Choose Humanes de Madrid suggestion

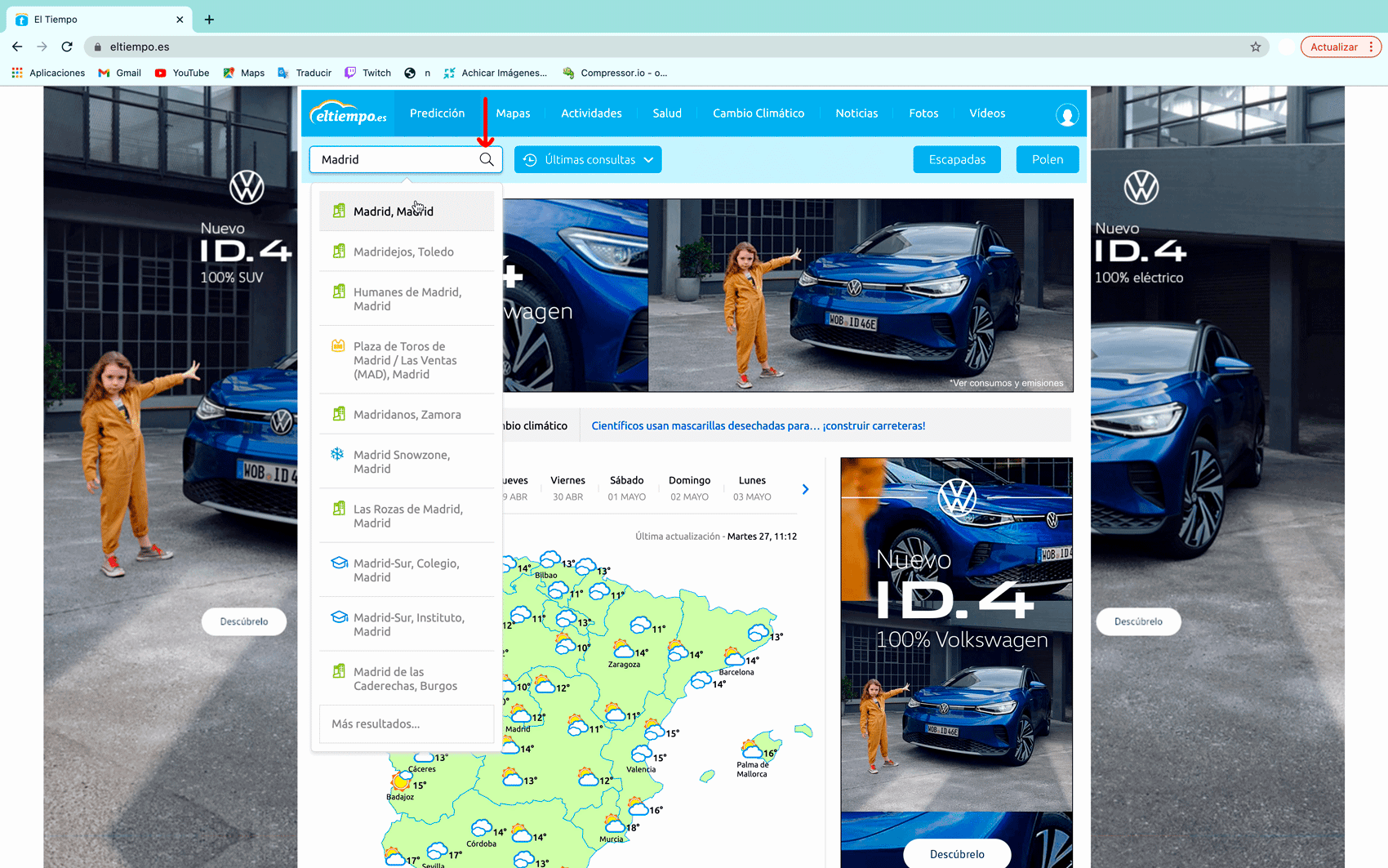point(407,299)
